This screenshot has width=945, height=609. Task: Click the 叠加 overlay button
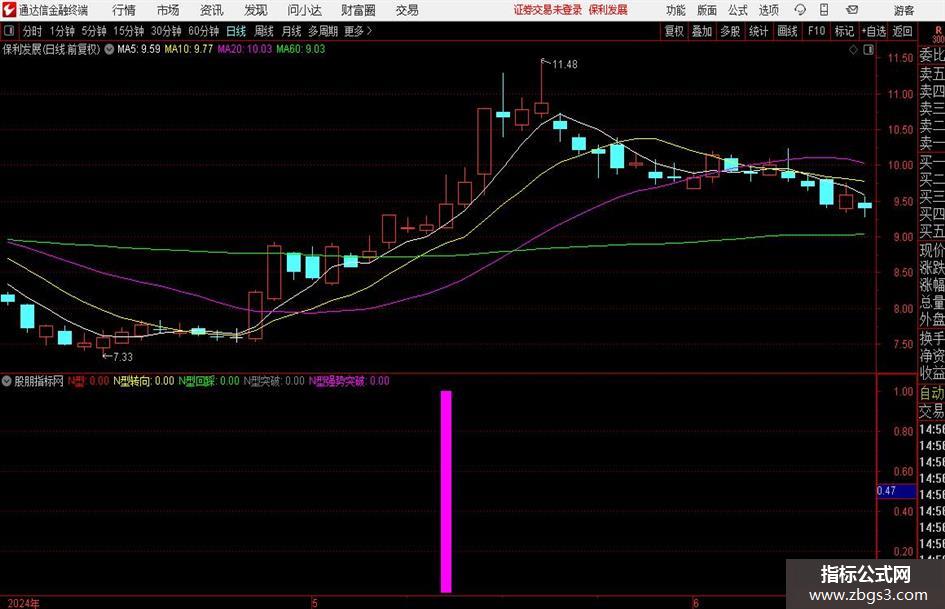point(702,31)
